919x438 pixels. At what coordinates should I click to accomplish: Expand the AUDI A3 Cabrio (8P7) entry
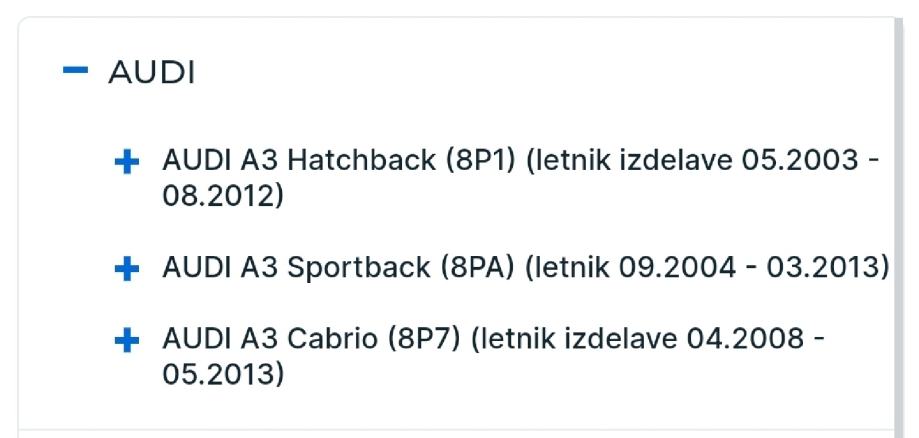pos(127,341)
